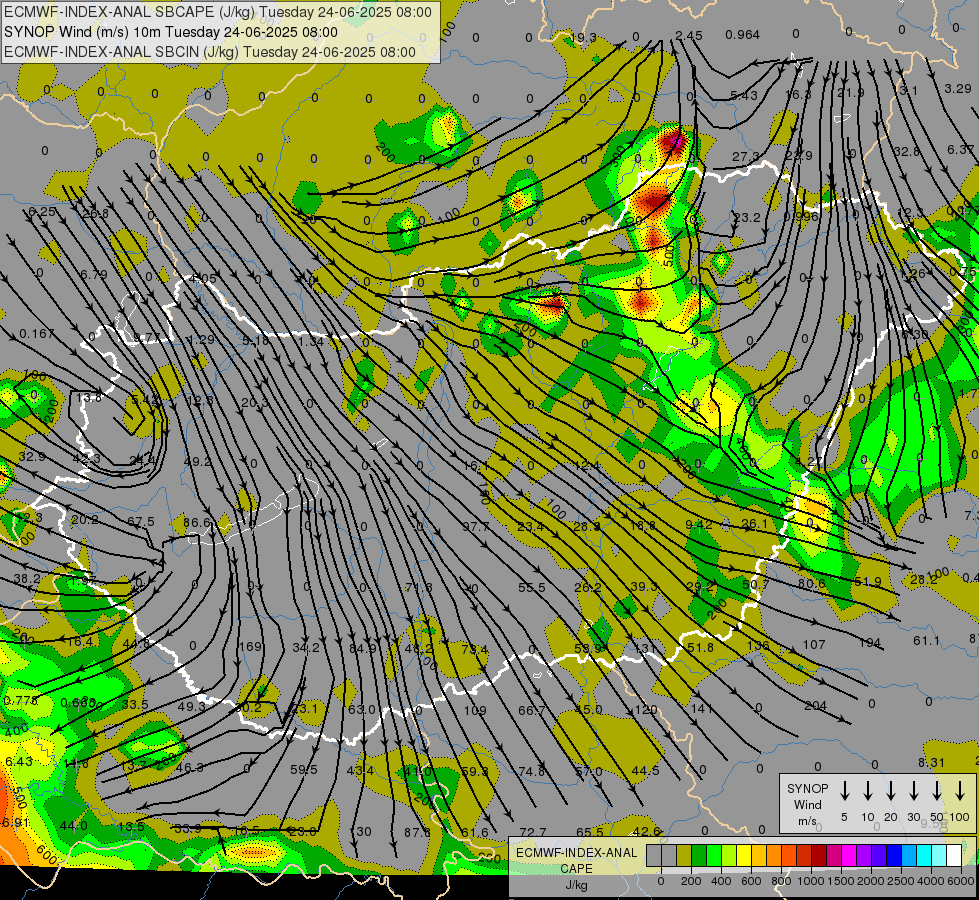Click the map value 5.43
The height and width of the screenshot is (900, 979).
[x=744, y=96]
